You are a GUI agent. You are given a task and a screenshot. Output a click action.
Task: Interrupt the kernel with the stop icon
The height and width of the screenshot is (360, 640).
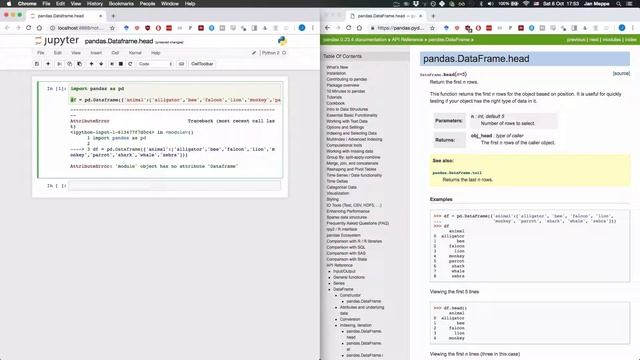click(121, 64)
